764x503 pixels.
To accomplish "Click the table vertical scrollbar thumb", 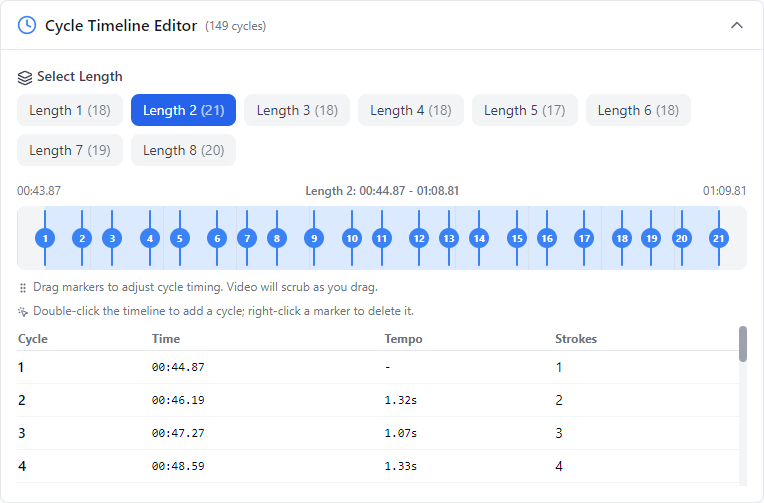I will (743, 344).
